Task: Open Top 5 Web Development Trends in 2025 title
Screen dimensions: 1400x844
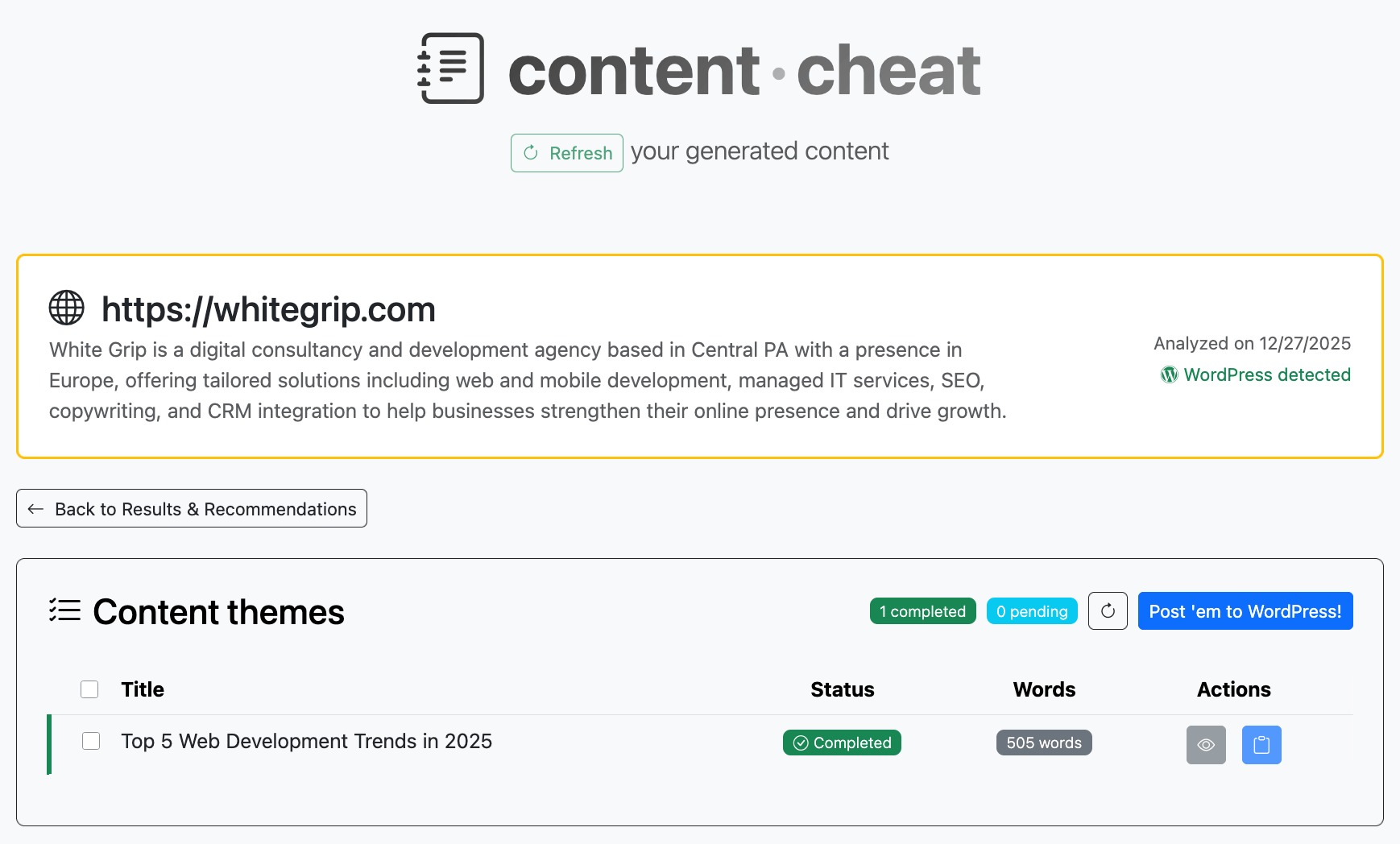Action: (x=306, y=741)
